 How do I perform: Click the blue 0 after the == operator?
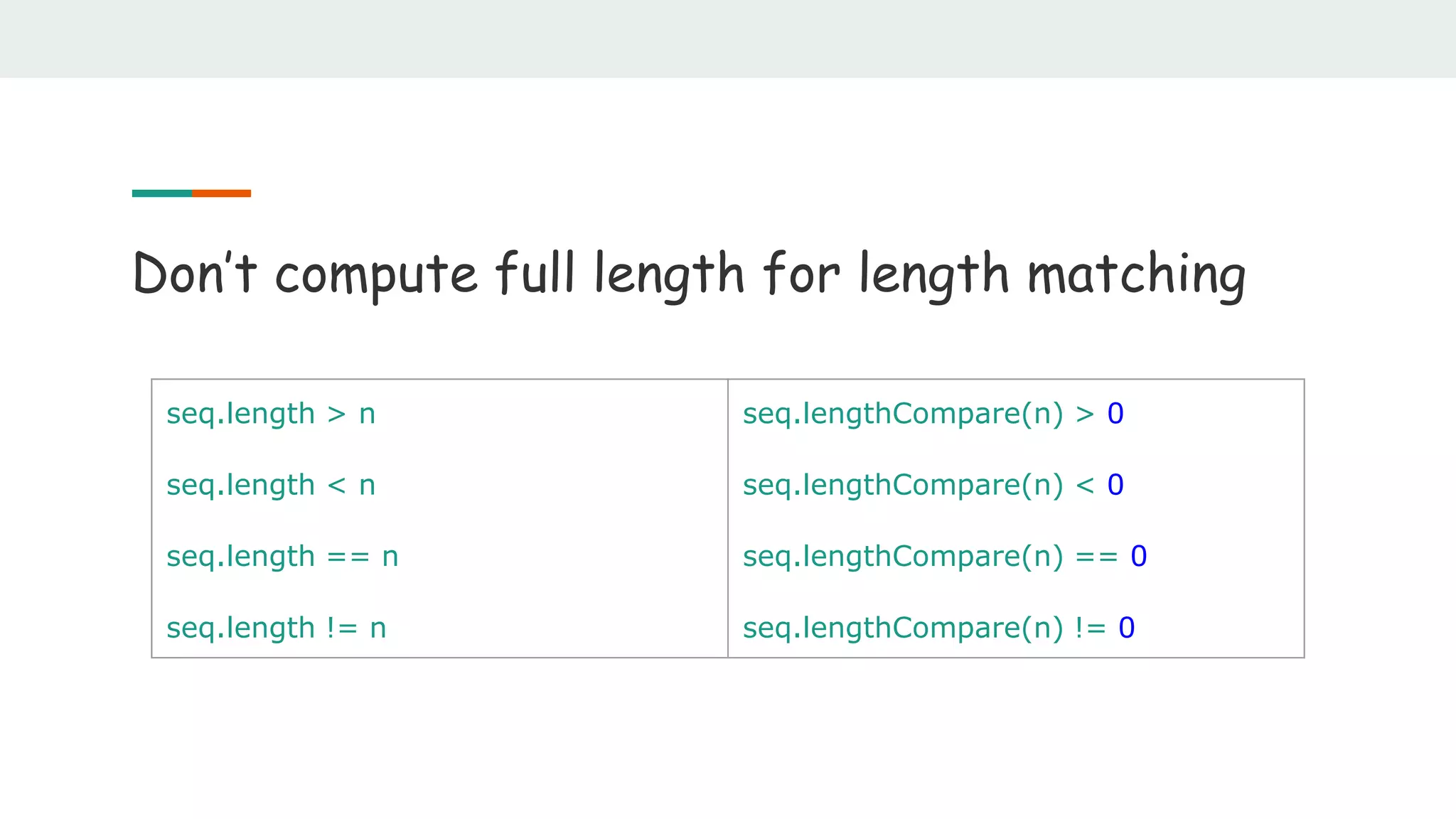click(1139, 556)
